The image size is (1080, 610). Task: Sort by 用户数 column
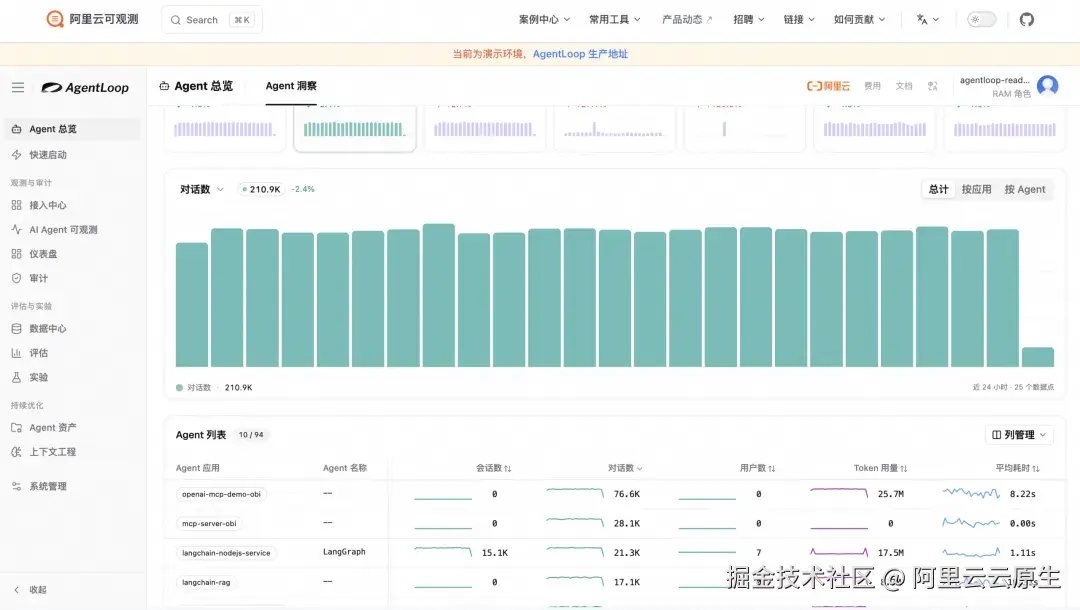(x=757, y=468)
